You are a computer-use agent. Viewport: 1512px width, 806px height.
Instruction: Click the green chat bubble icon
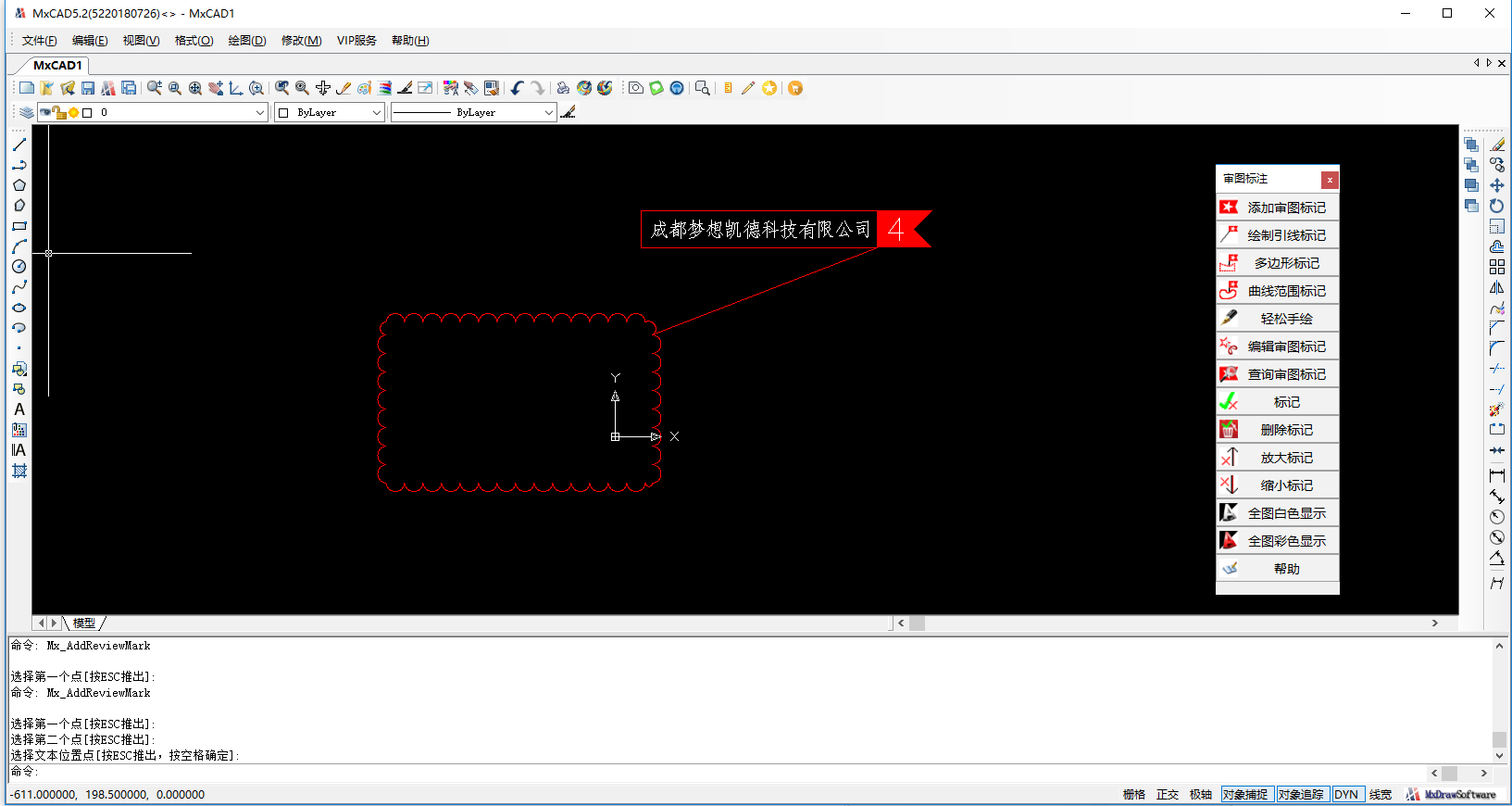click(x=656, y=88)
